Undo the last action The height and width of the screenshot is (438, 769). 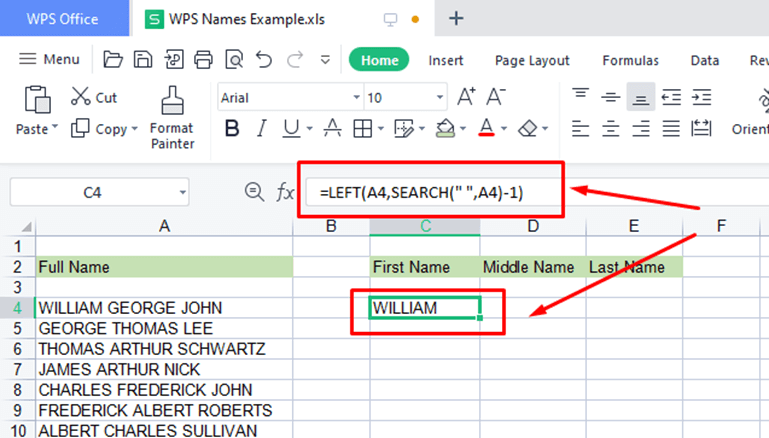[264, 60]
